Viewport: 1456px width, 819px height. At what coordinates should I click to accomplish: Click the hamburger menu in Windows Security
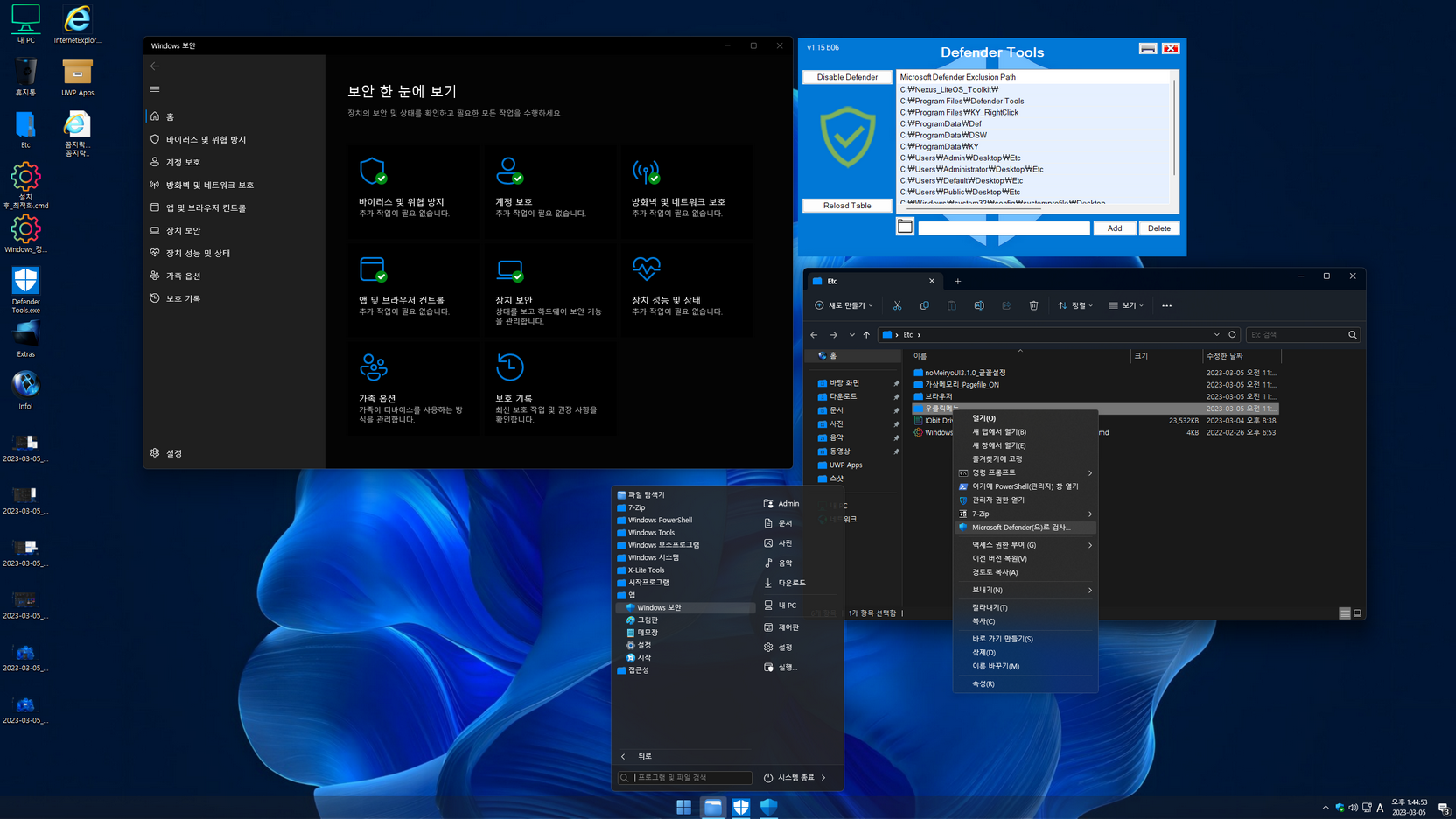[155, 89]
